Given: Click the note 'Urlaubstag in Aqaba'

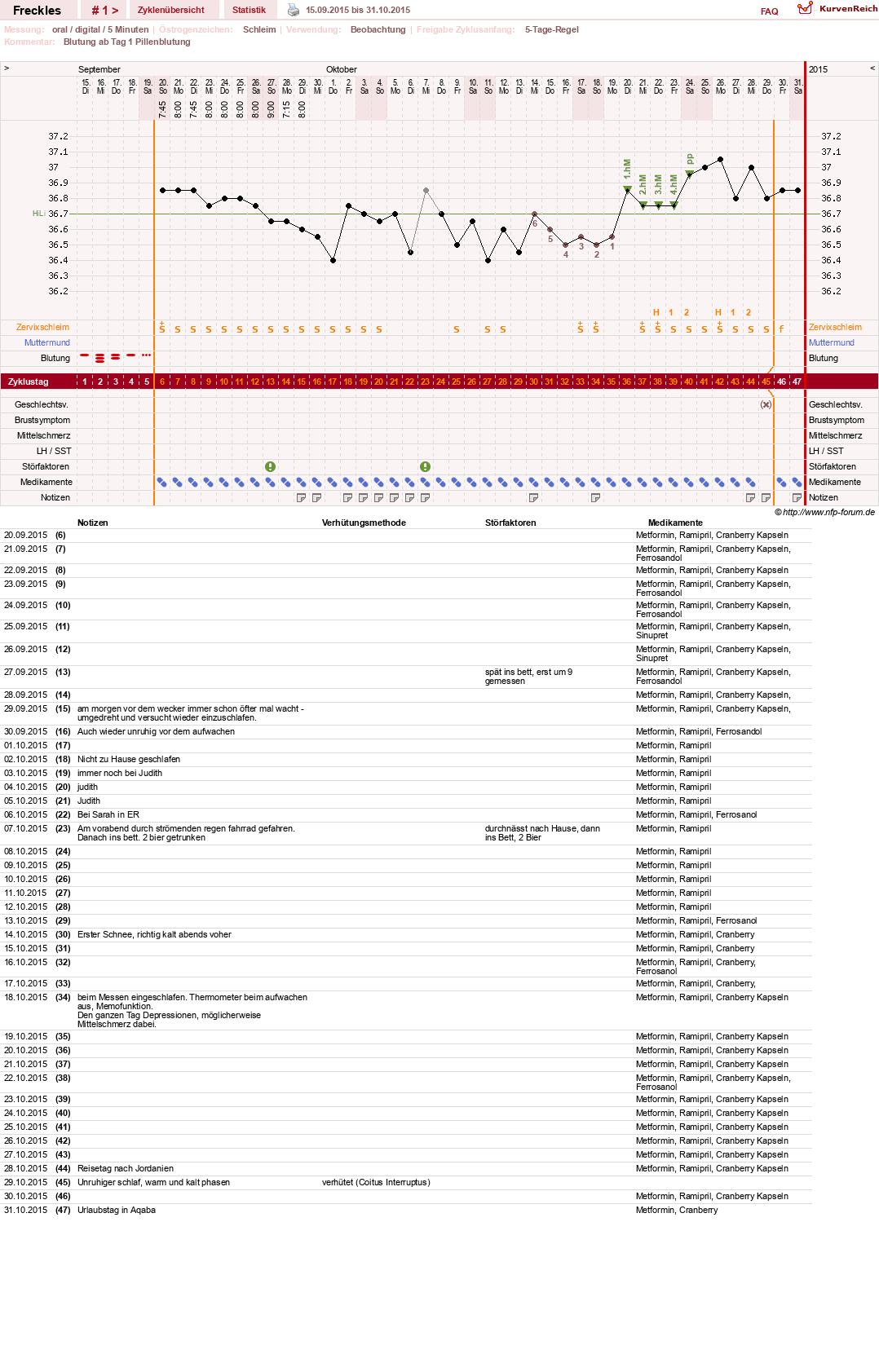Looking at the screenshot, I should click(117, 1210).
